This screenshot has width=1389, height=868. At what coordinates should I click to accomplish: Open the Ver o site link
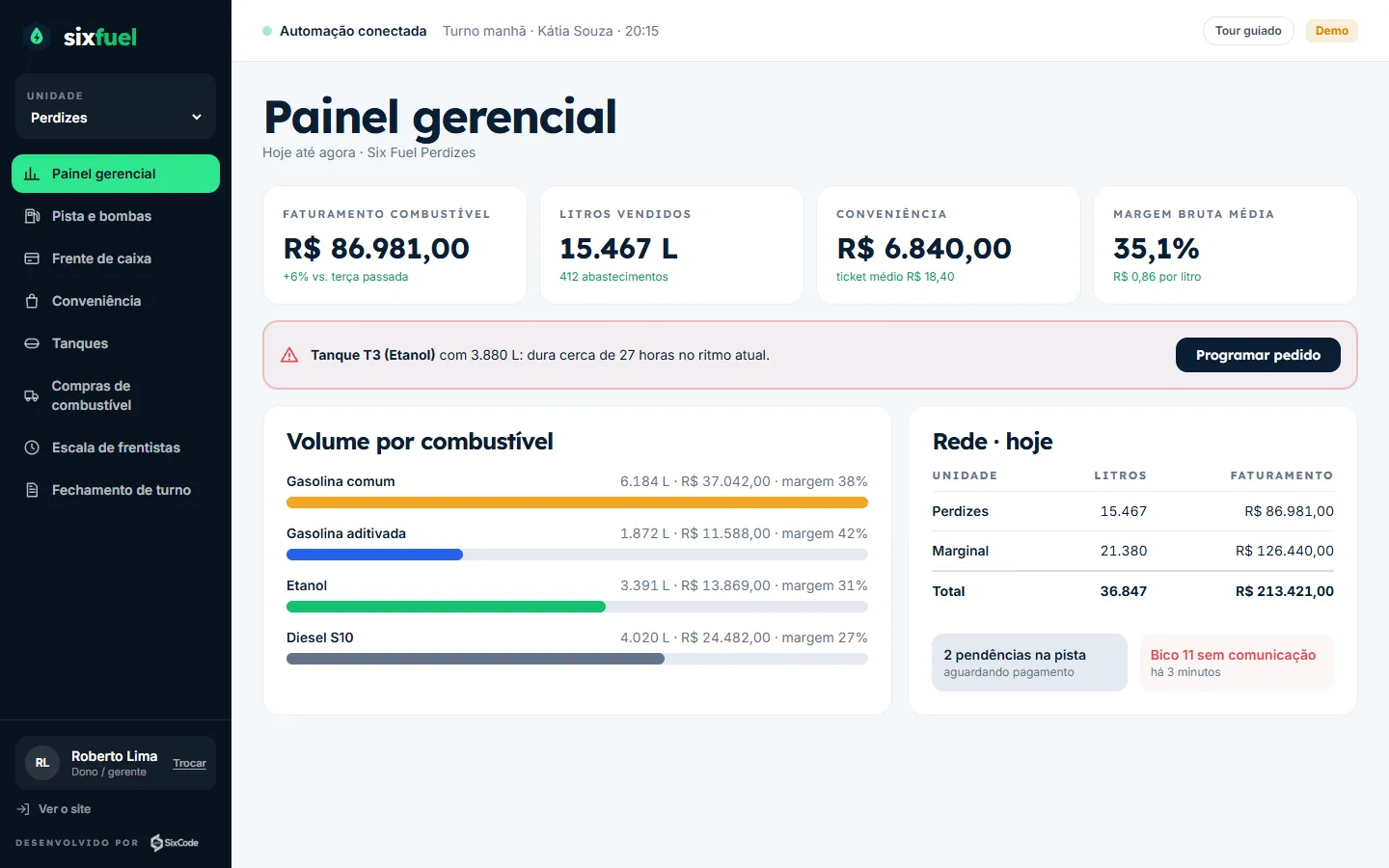[x=54, y=809]
